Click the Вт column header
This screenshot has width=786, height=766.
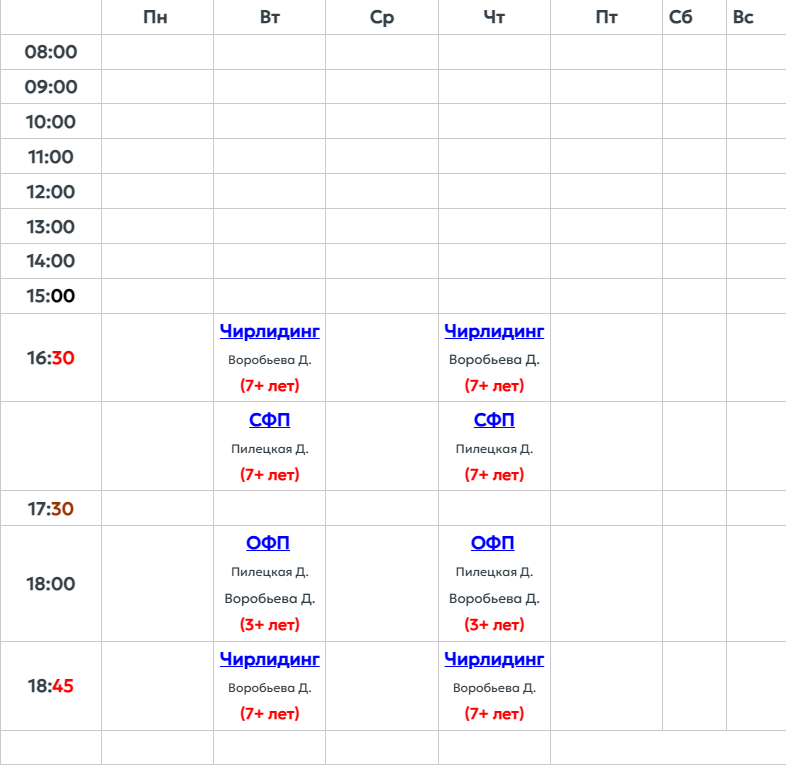269,17
